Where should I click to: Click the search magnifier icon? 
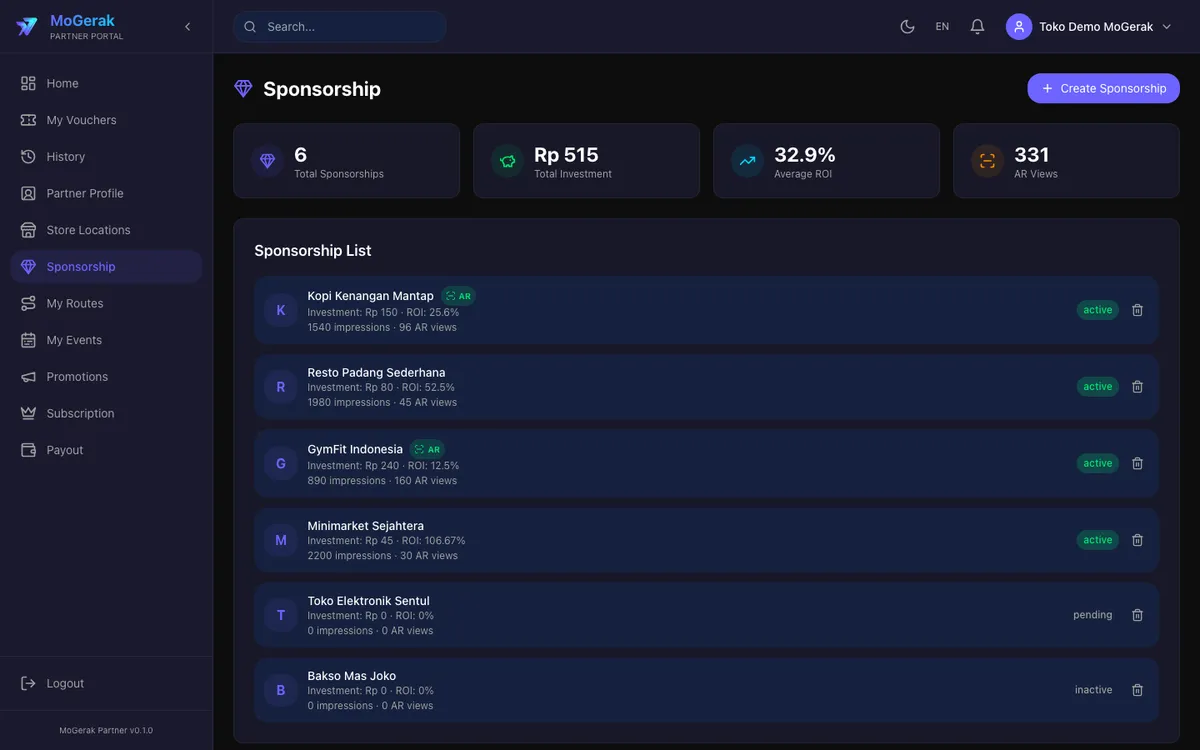(x=250, y=27)
